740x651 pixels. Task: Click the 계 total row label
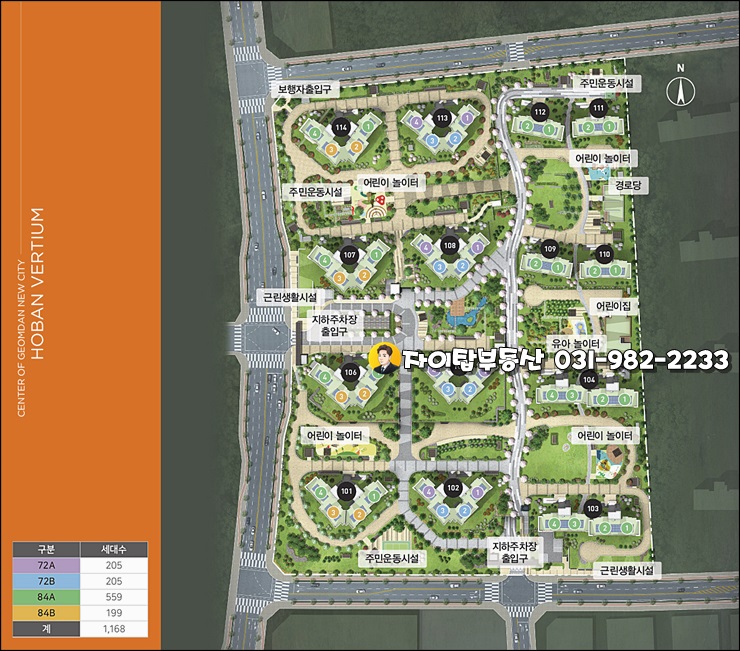tap(46, 629)
